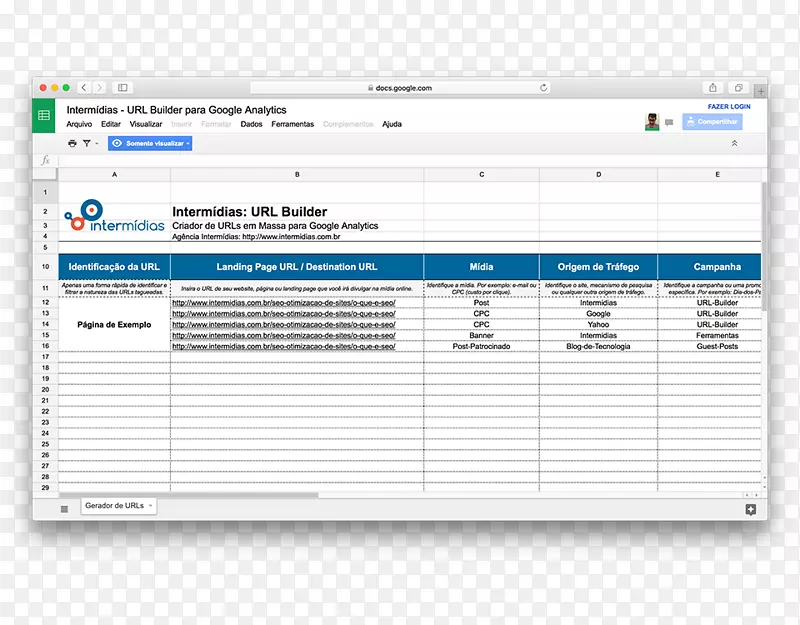
Task: Open a new tab with plus icon
Action: pyautogui.click(x=761, y=92)
